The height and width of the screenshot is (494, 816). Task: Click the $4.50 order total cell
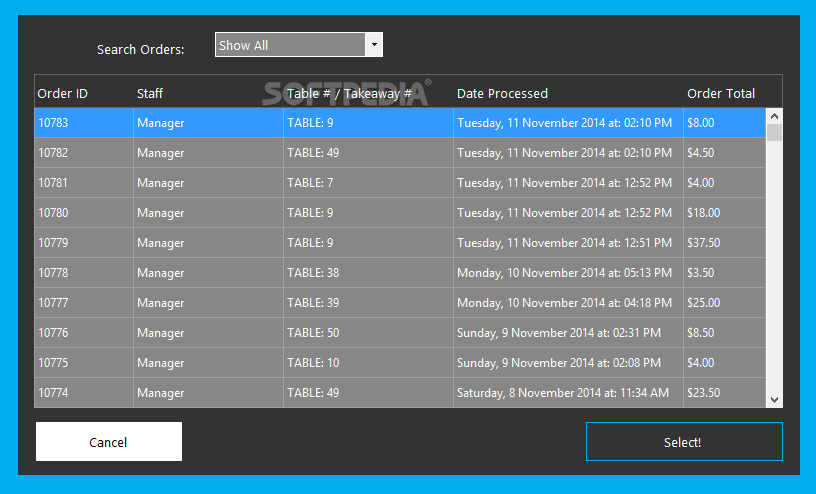pos(724,153)
